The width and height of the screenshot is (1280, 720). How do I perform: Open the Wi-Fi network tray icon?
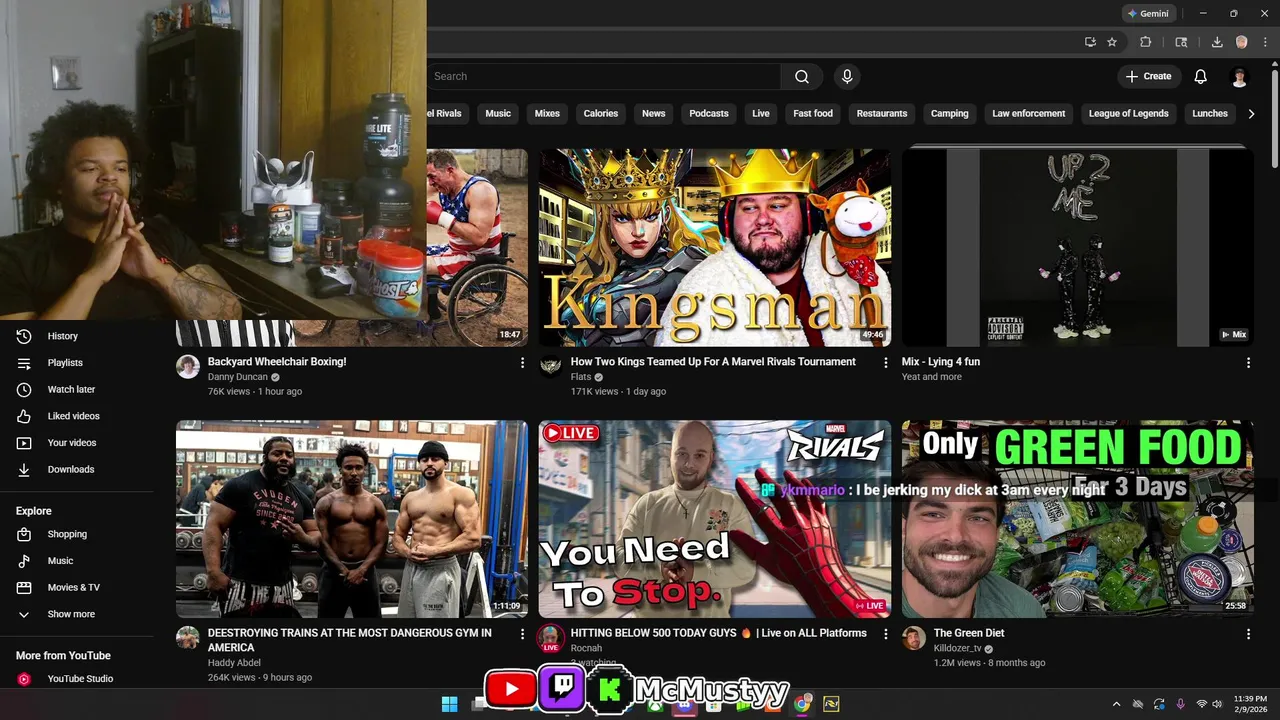(x=1201, y=704)
